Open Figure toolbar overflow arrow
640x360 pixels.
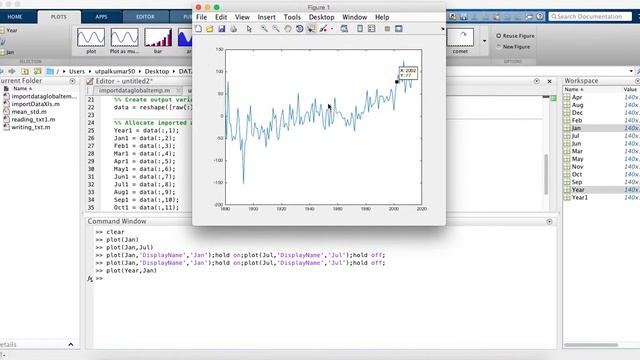pos(442,29)
